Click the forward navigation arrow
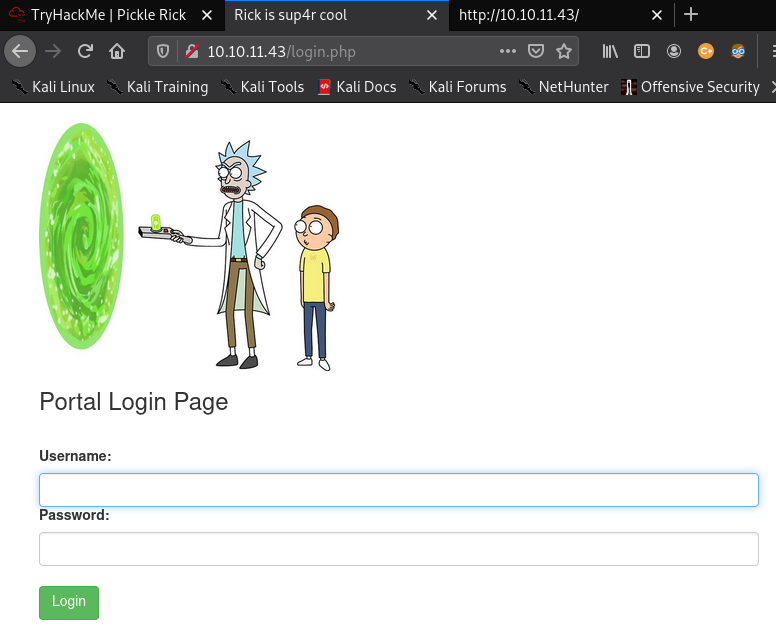The height and width of the screenshot is (633, 776). (53, 51)
